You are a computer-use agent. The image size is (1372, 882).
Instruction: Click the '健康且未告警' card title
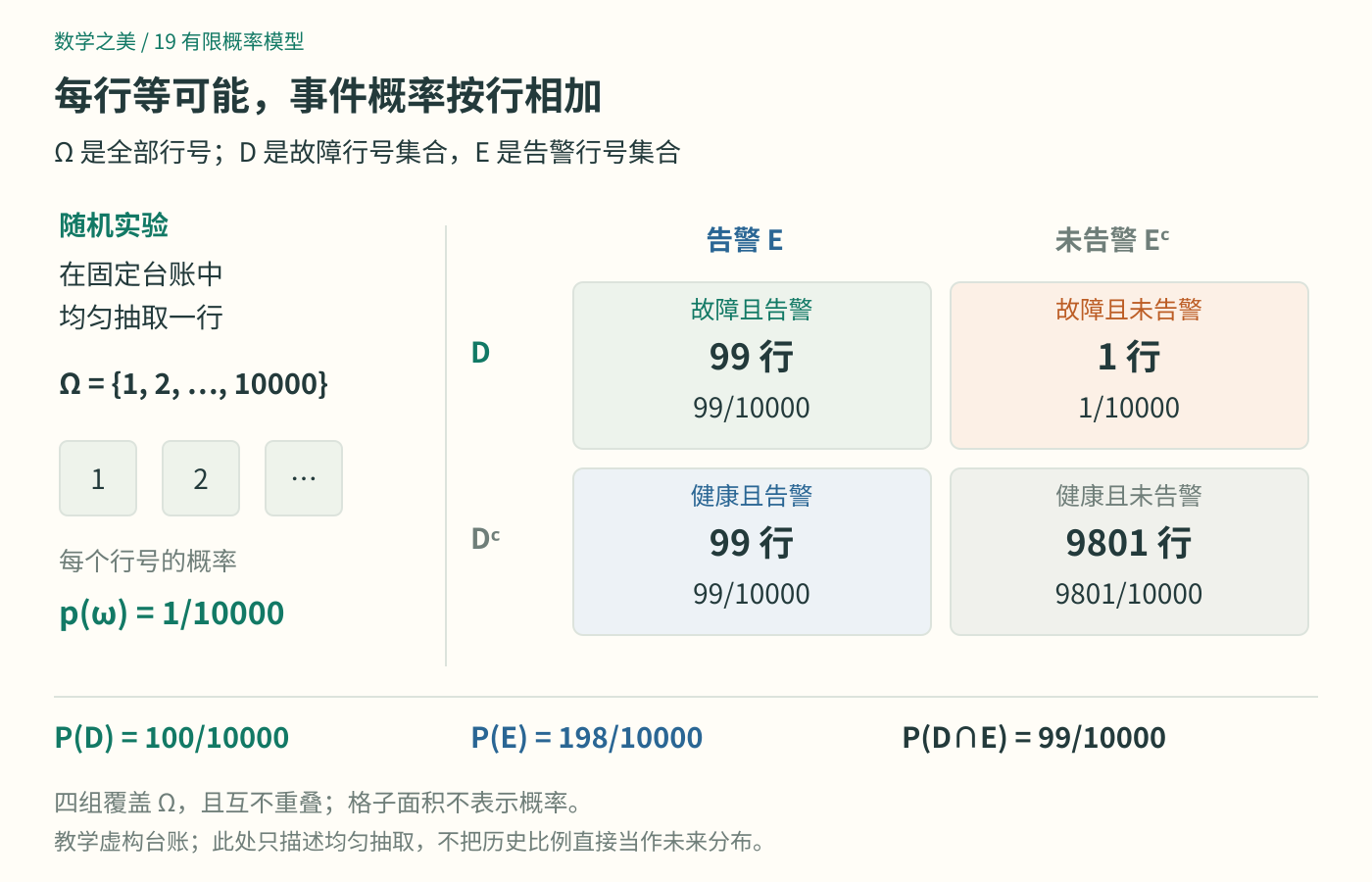pyautogui.click(x=1129, y=496)
